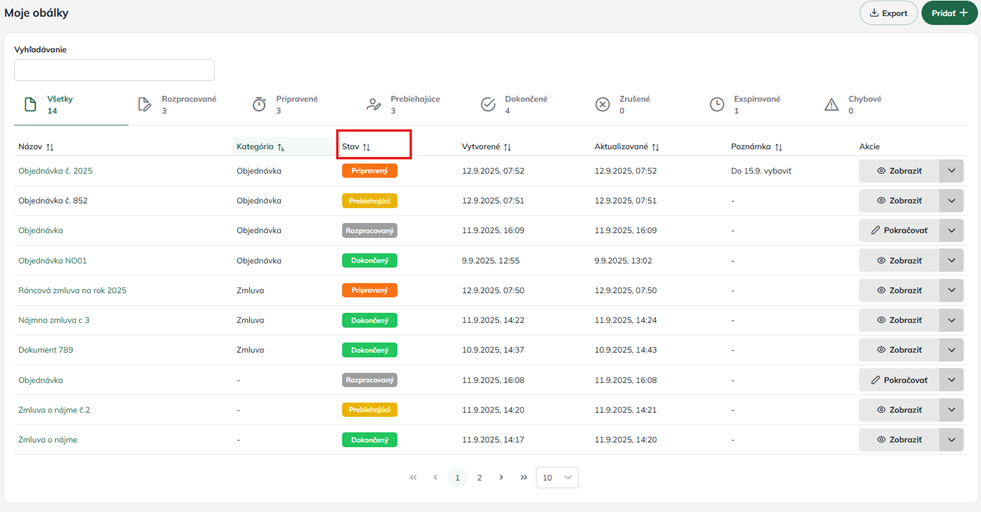The height and width of the screenshot is (512, 981).
Task: Click the Pridať button
Action: coord(948,13)
